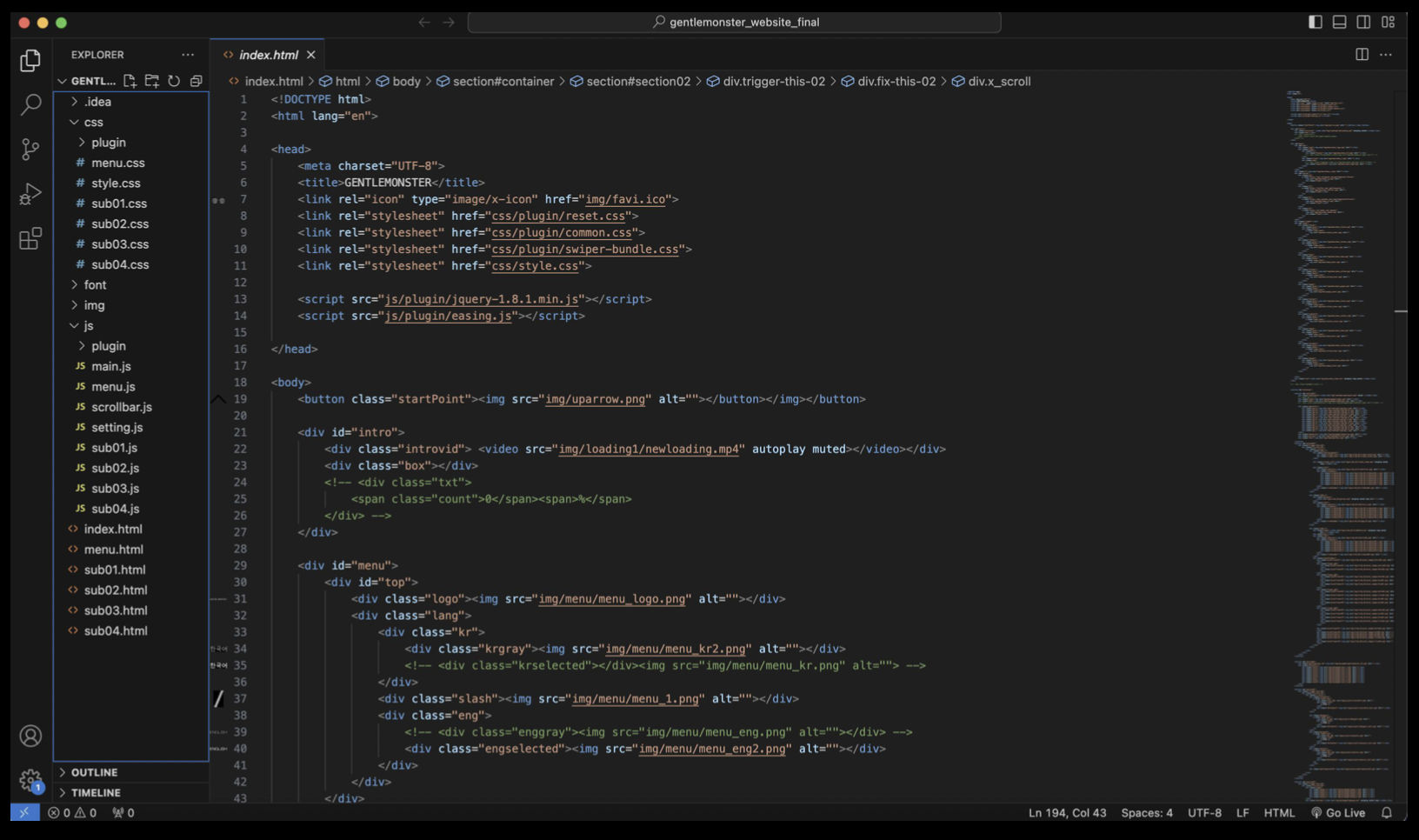
Task: Split the editor to the right
Action: (x=1362, y=55)
